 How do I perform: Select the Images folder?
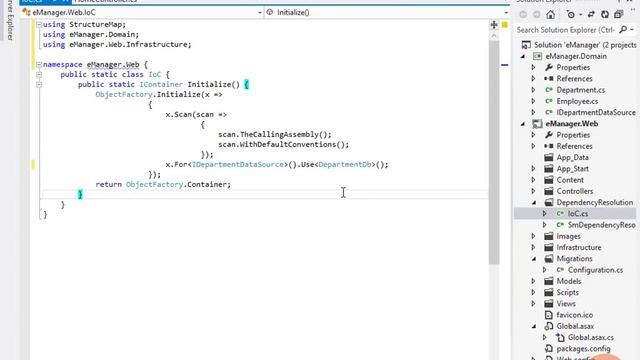pos(568,236)
